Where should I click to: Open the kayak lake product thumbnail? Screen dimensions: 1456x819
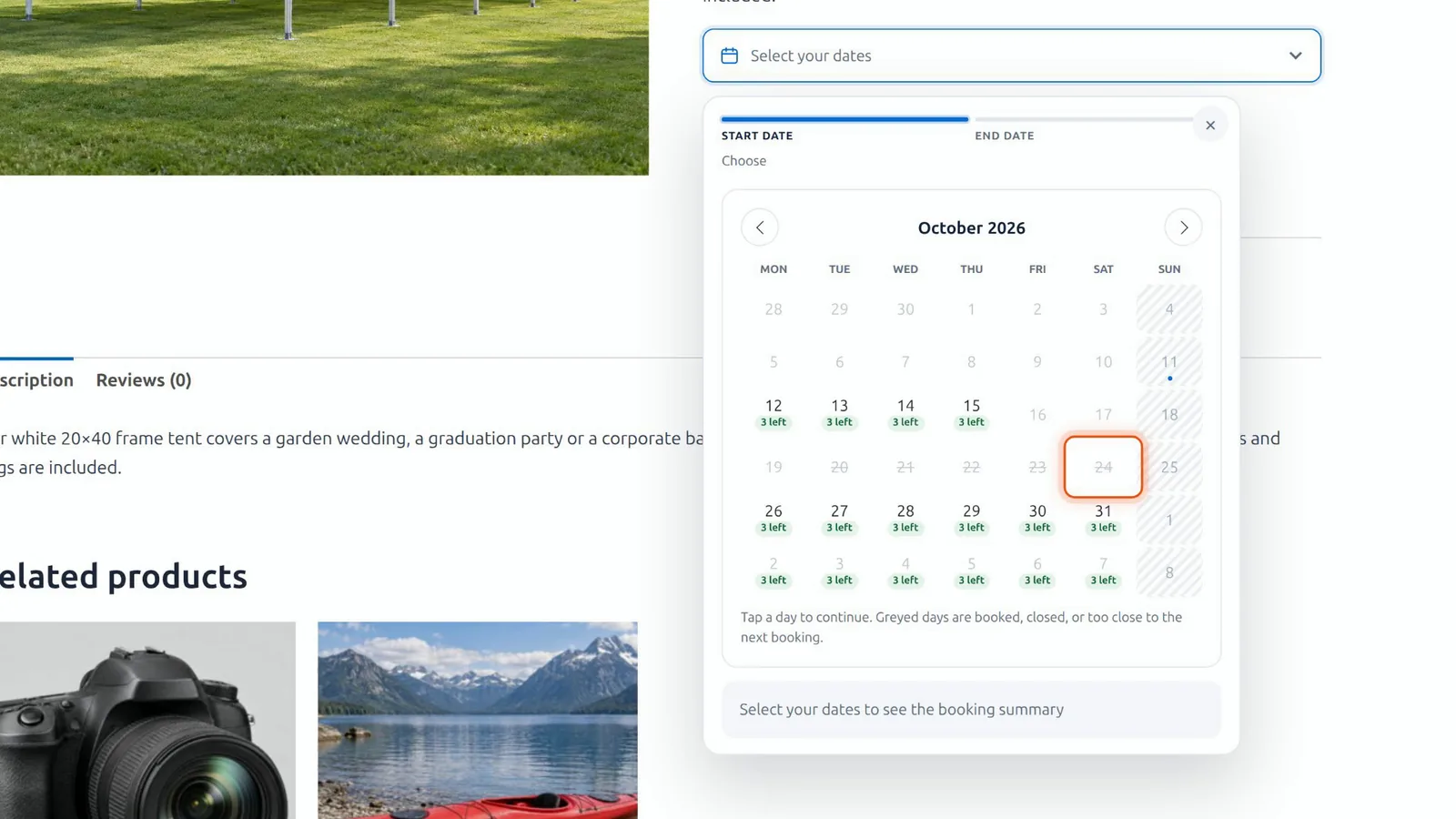pyautogui.click(x=478, y=720)
